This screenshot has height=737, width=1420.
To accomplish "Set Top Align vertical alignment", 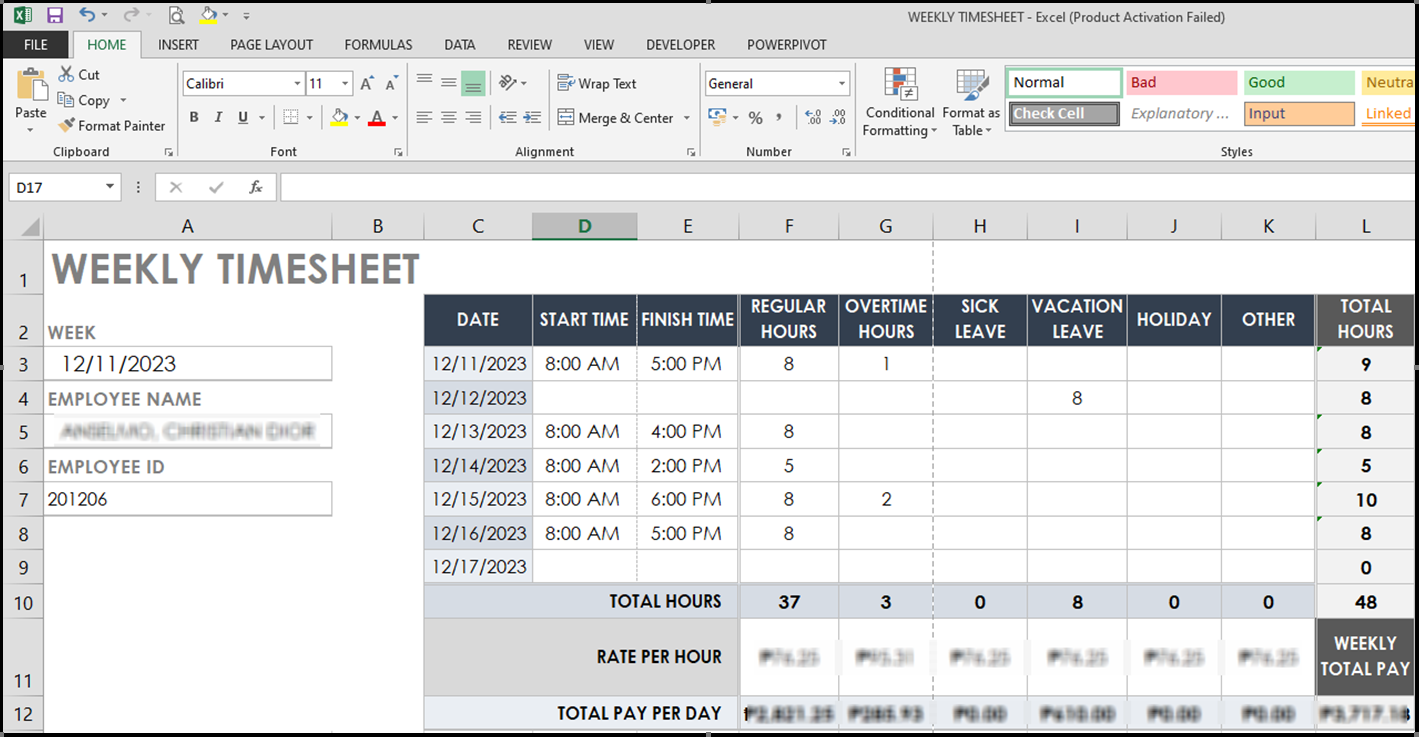I will pos(424,83).
